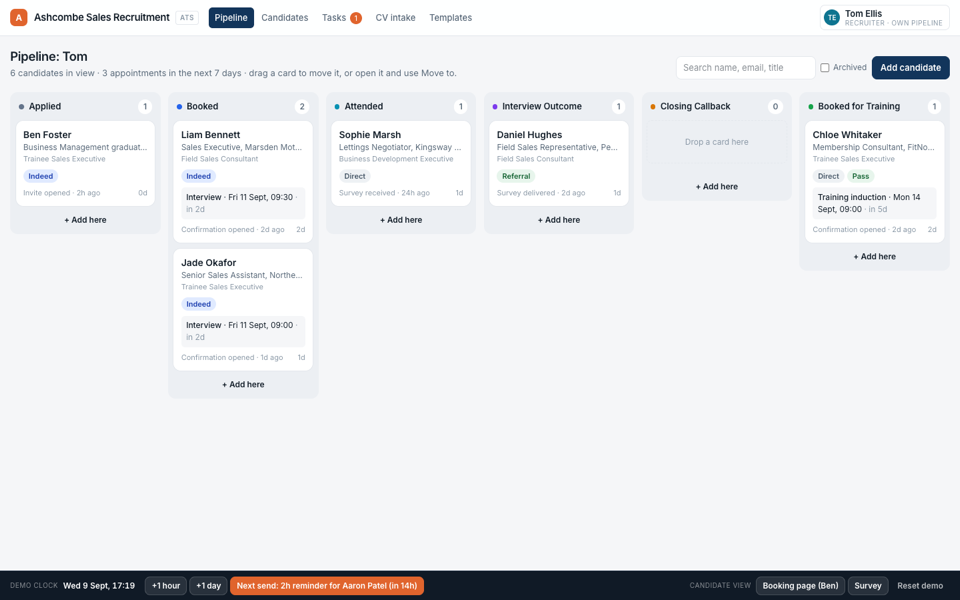Screen dimensions: 960x600
Task: Click Chloe's Training induction Mon 14 Sept box
Action: pos(875,203)
